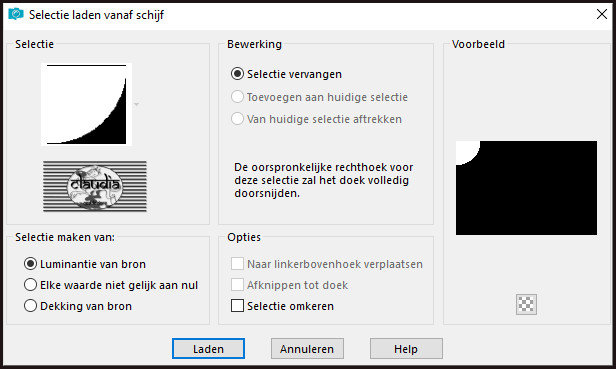The height and width of the screenshot is (369, 616).
Task: Click the claudia watermark image
Action: [x=95, y=186]
